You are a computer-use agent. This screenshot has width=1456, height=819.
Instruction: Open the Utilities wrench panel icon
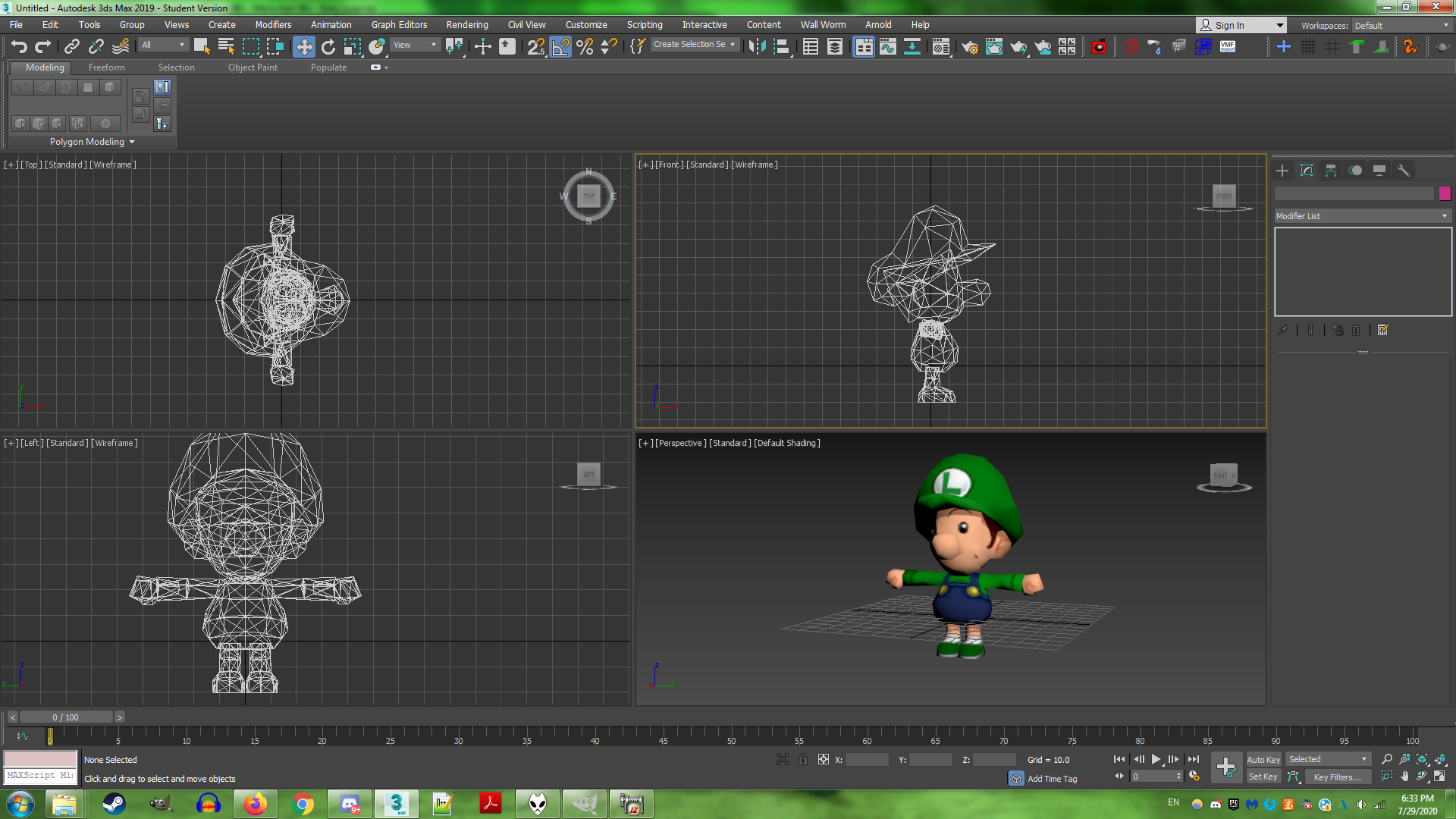[x=1404, y=171]
